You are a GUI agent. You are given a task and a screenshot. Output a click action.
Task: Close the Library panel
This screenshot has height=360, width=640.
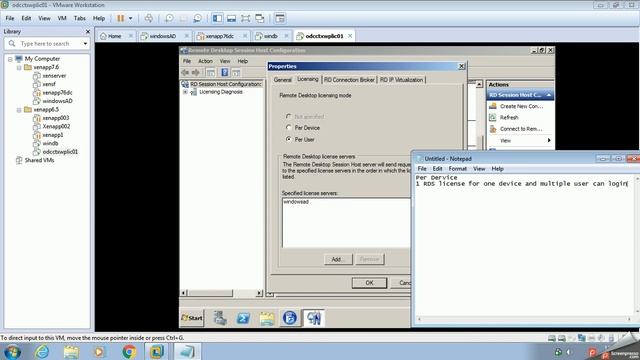click(x=88, y=31)
